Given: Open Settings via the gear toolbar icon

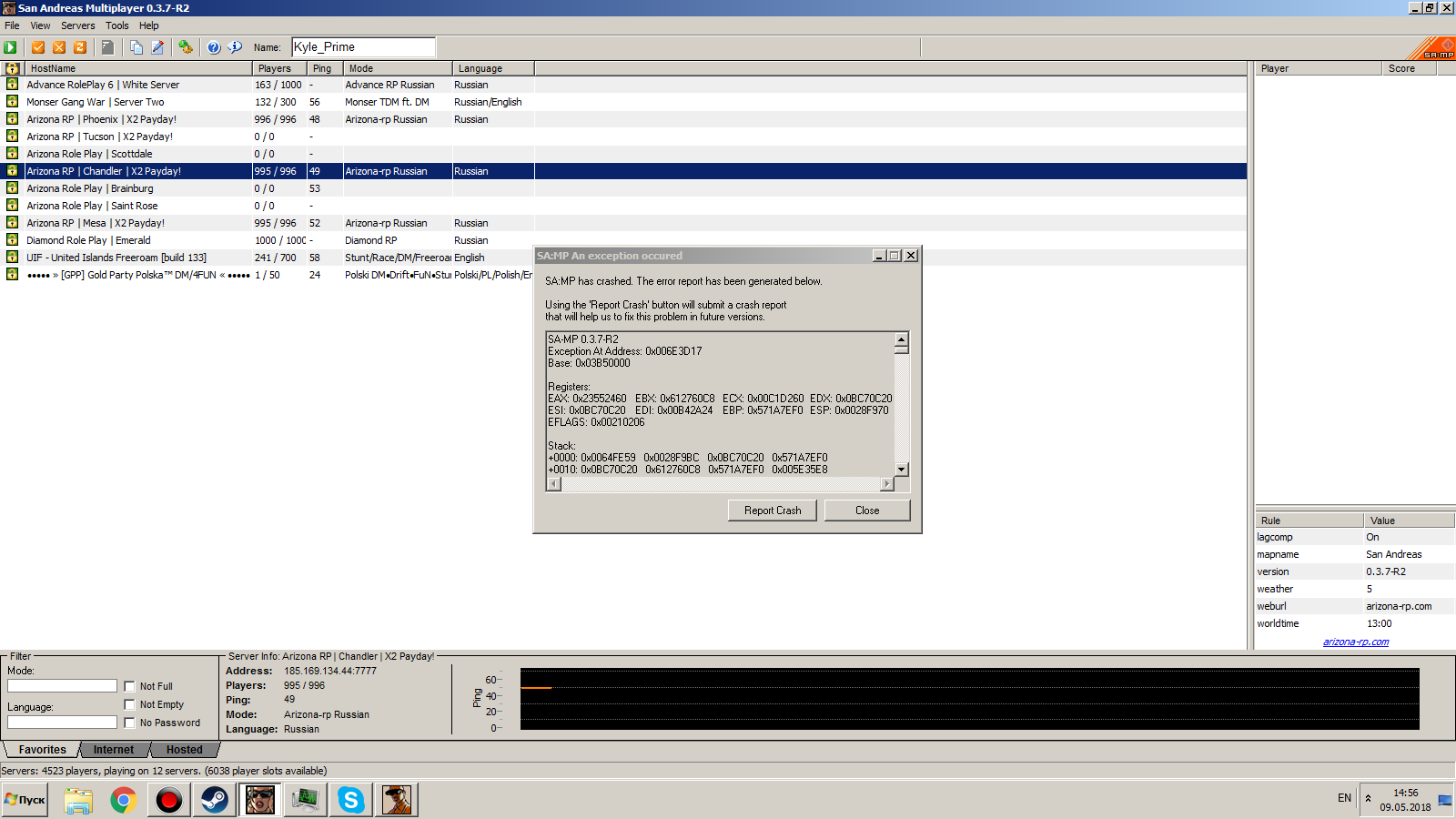Looking at the screenshot, I should click(x=186, y=47).
